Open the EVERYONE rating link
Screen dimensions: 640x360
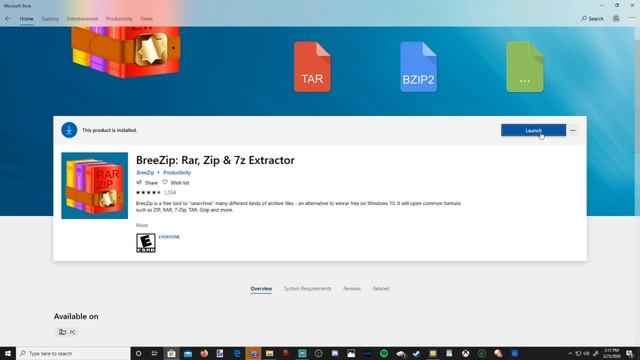coord(169,237)
